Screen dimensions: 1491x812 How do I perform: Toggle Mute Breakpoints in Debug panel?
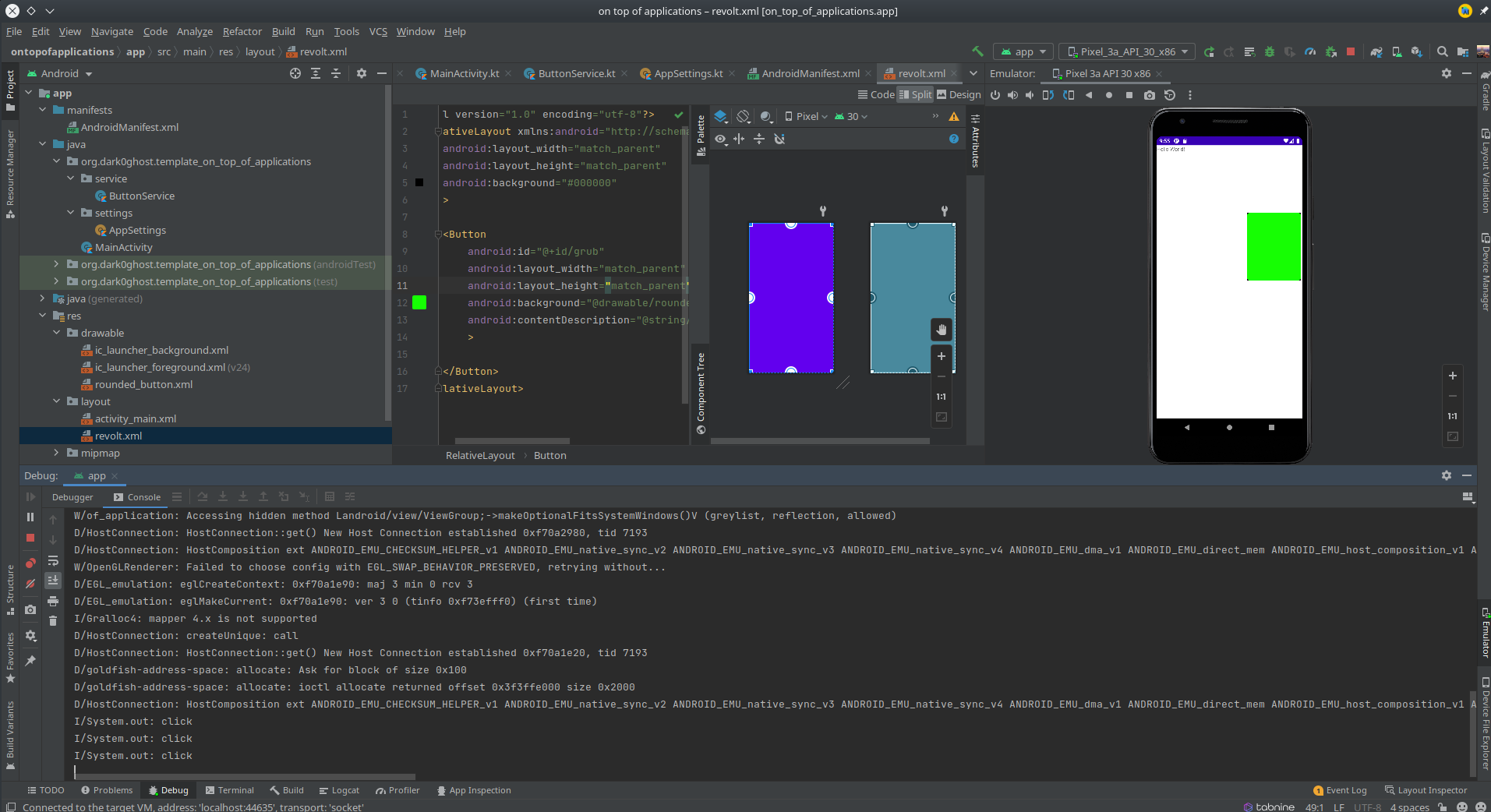point(30,583)
